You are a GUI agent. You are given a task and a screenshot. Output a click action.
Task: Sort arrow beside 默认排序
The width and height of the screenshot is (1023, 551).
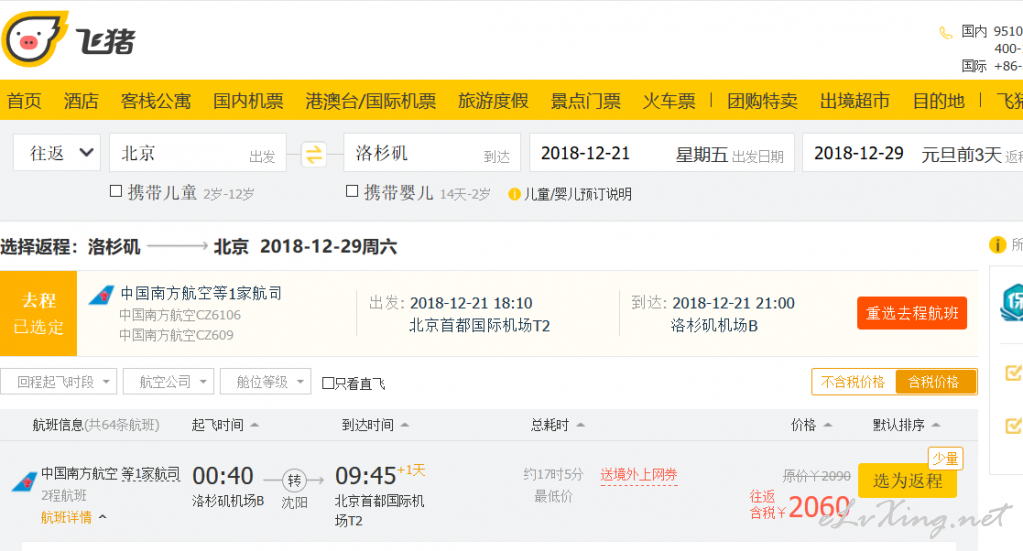pos(936,425)
